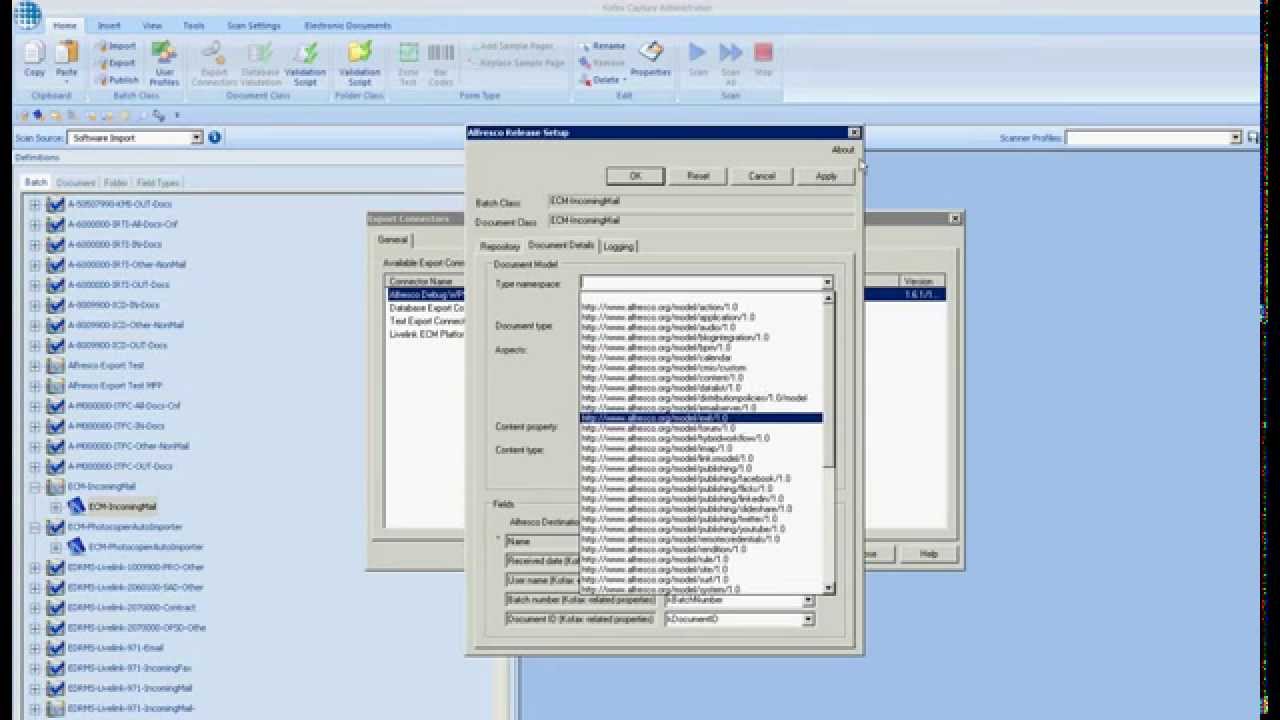Image resolution: width=1280 pixels, height=720 pixels.
Task: Click the Zone Test icon
Action: pos(408,63)
